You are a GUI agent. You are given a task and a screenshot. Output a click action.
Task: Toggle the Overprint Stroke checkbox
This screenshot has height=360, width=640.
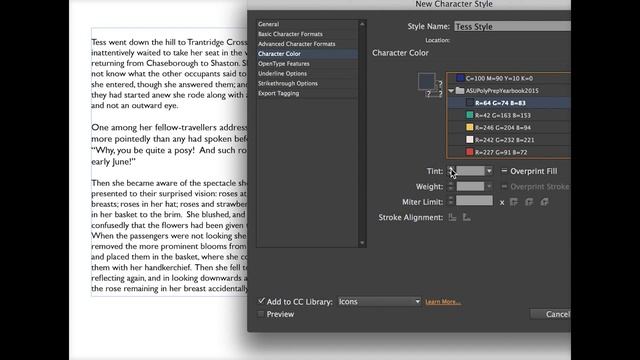pyautogui.click(x=504, y=187)
